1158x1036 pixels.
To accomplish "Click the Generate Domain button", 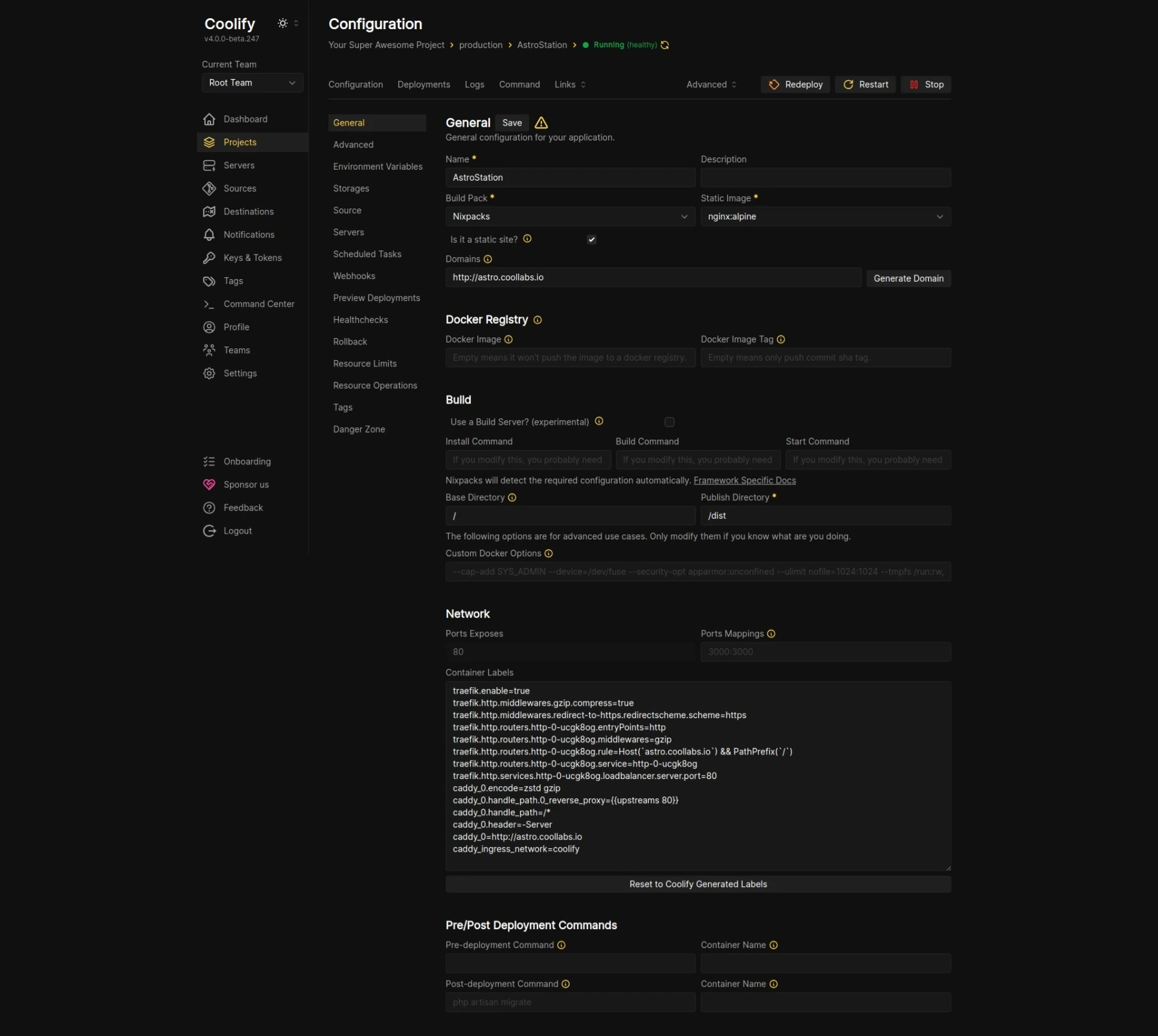I will point(908,278).
